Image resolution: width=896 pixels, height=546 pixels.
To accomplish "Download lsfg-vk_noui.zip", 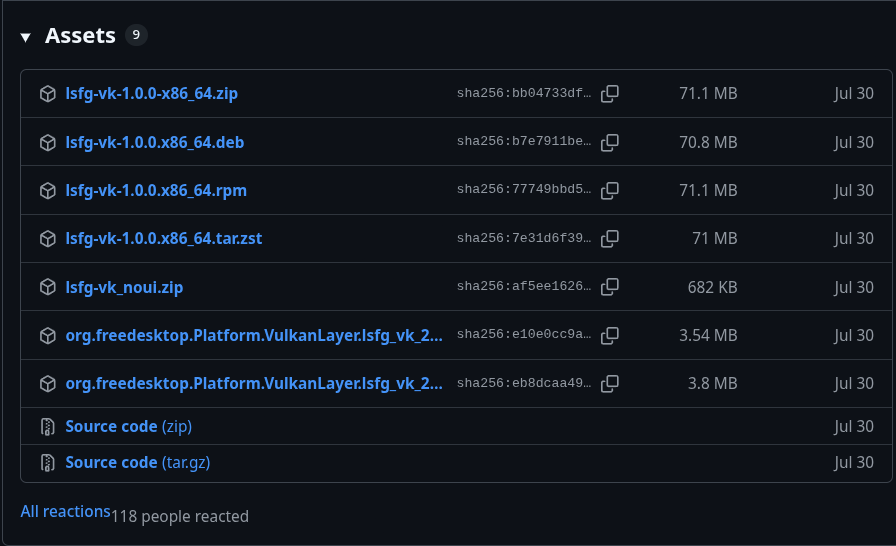I will [x=124, y=287].
